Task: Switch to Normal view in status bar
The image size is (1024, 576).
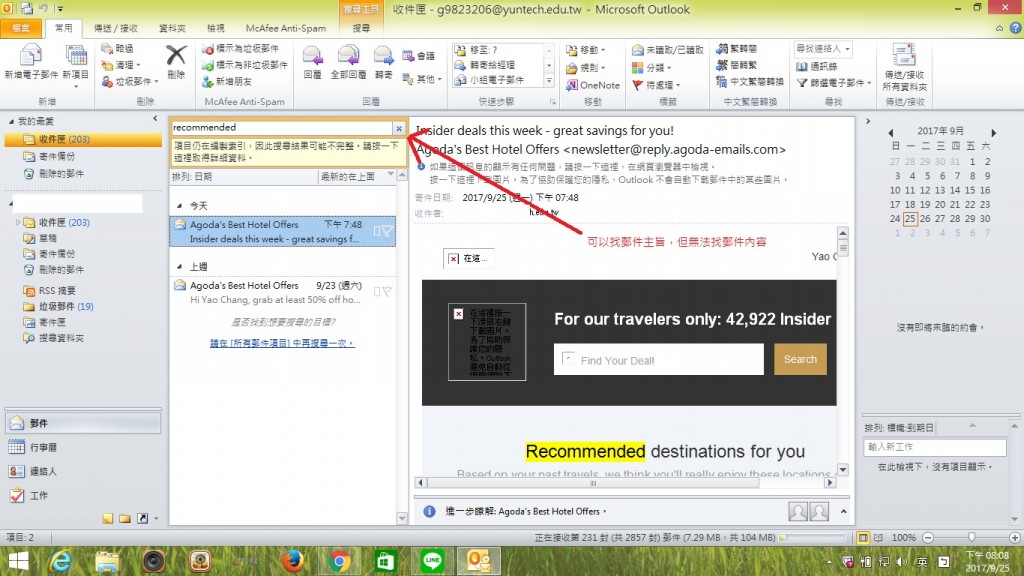Action: (863, 537)
